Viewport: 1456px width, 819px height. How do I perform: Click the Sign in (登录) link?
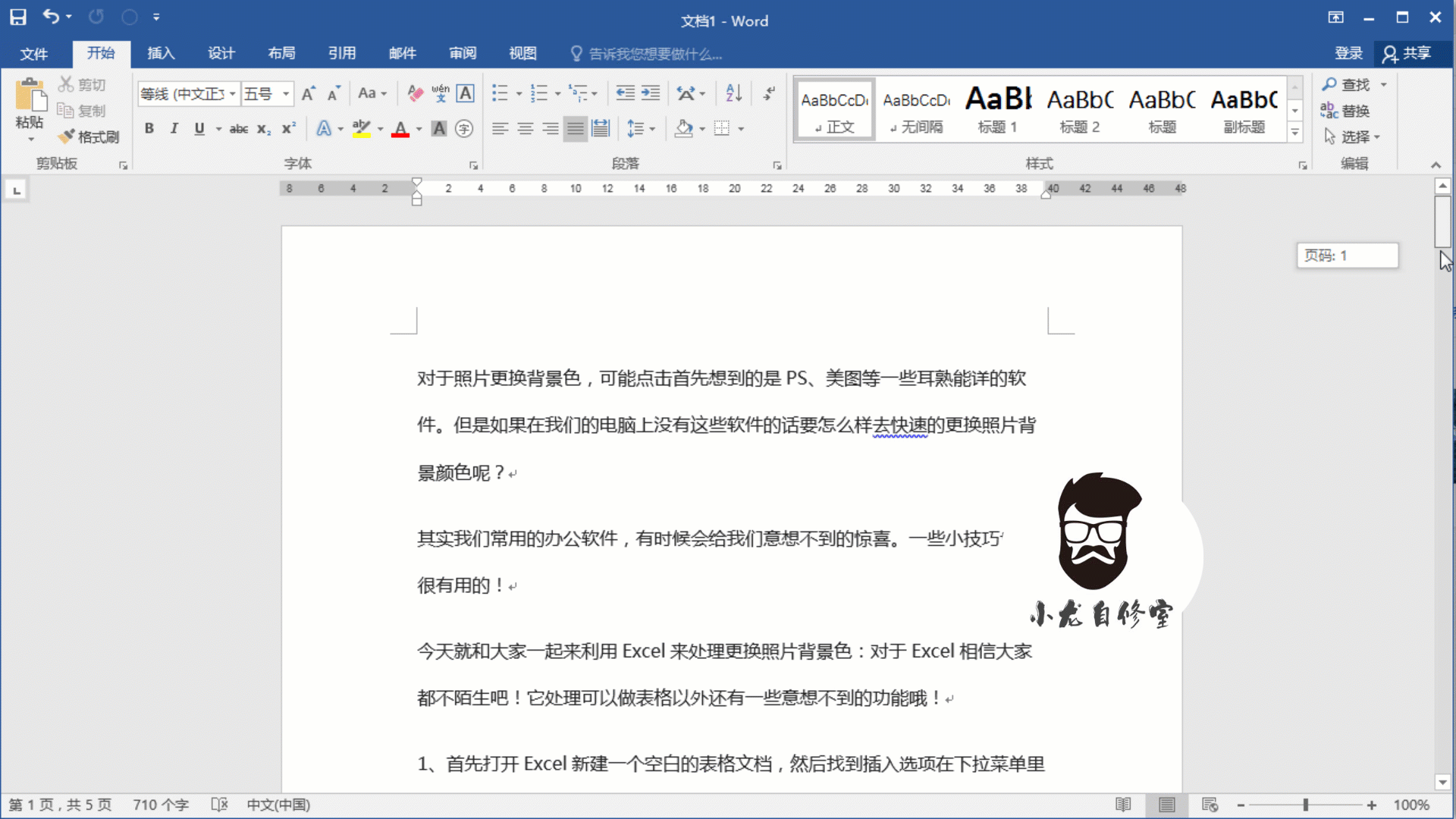pos(1348,53)
